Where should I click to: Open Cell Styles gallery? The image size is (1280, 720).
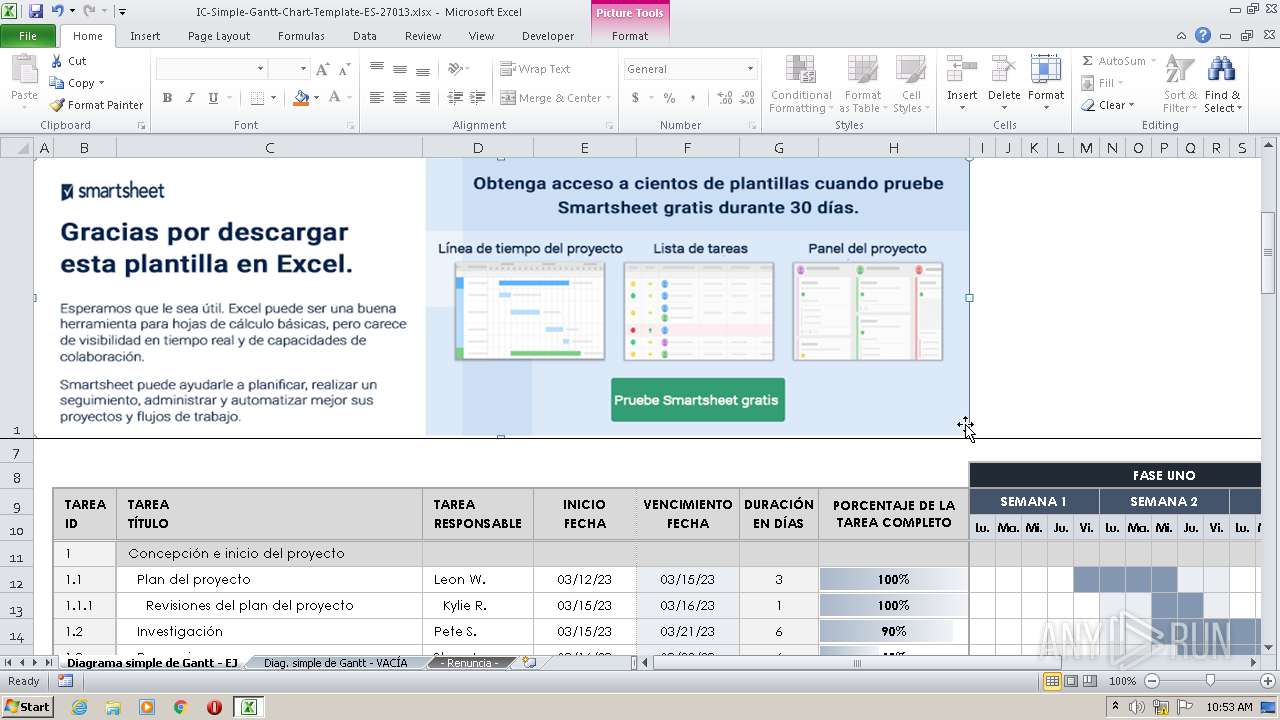click(910, 85)
